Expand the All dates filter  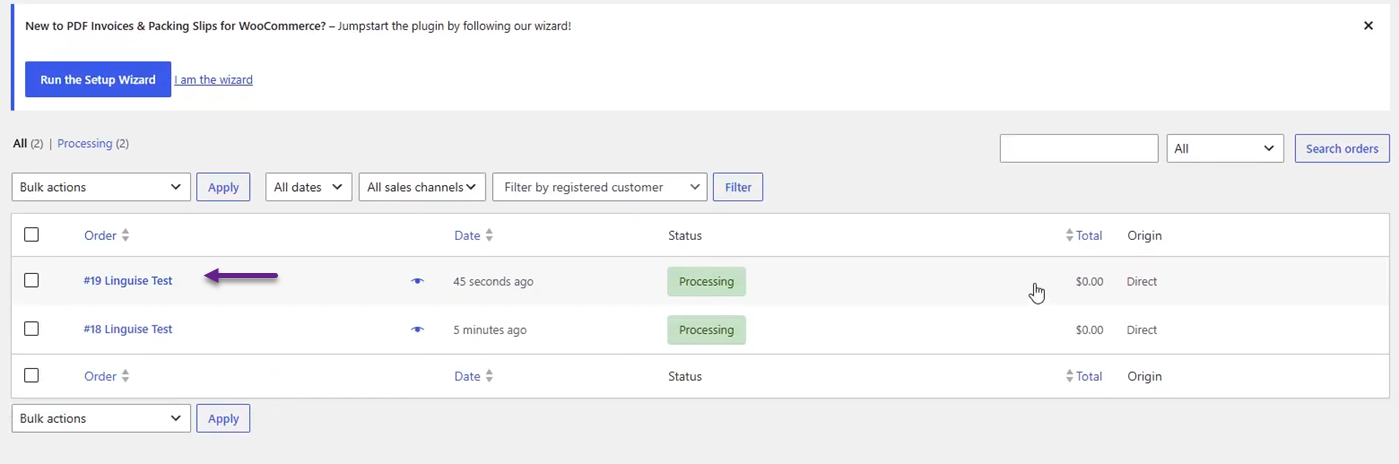[x=309, y=187]
